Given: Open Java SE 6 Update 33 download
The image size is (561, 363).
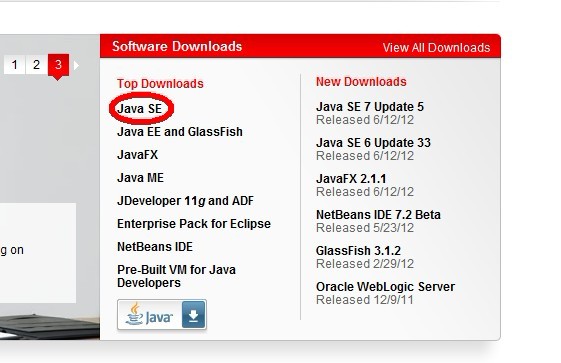Looking at the screenshot, I should click(373, 143).
